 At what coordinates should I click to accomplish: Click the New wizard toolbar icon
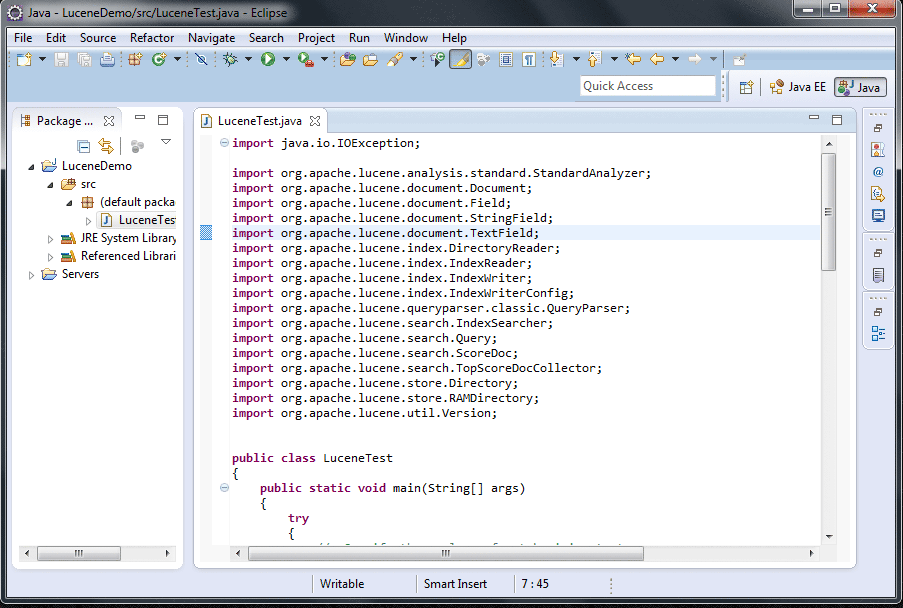24,59
